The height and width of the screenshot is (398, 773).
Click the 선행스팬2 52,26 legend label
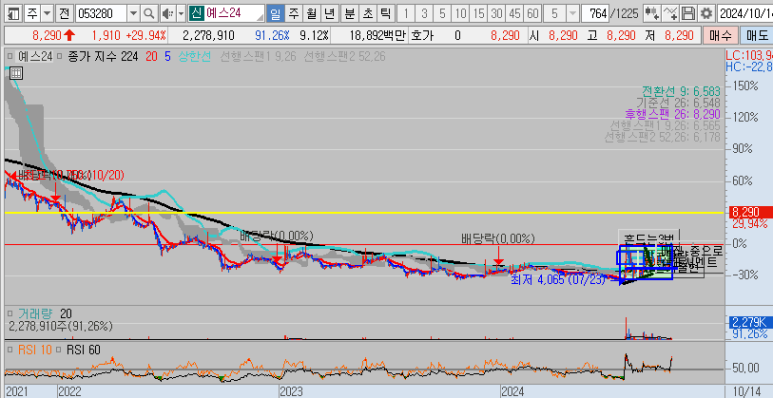pos(345,57)
